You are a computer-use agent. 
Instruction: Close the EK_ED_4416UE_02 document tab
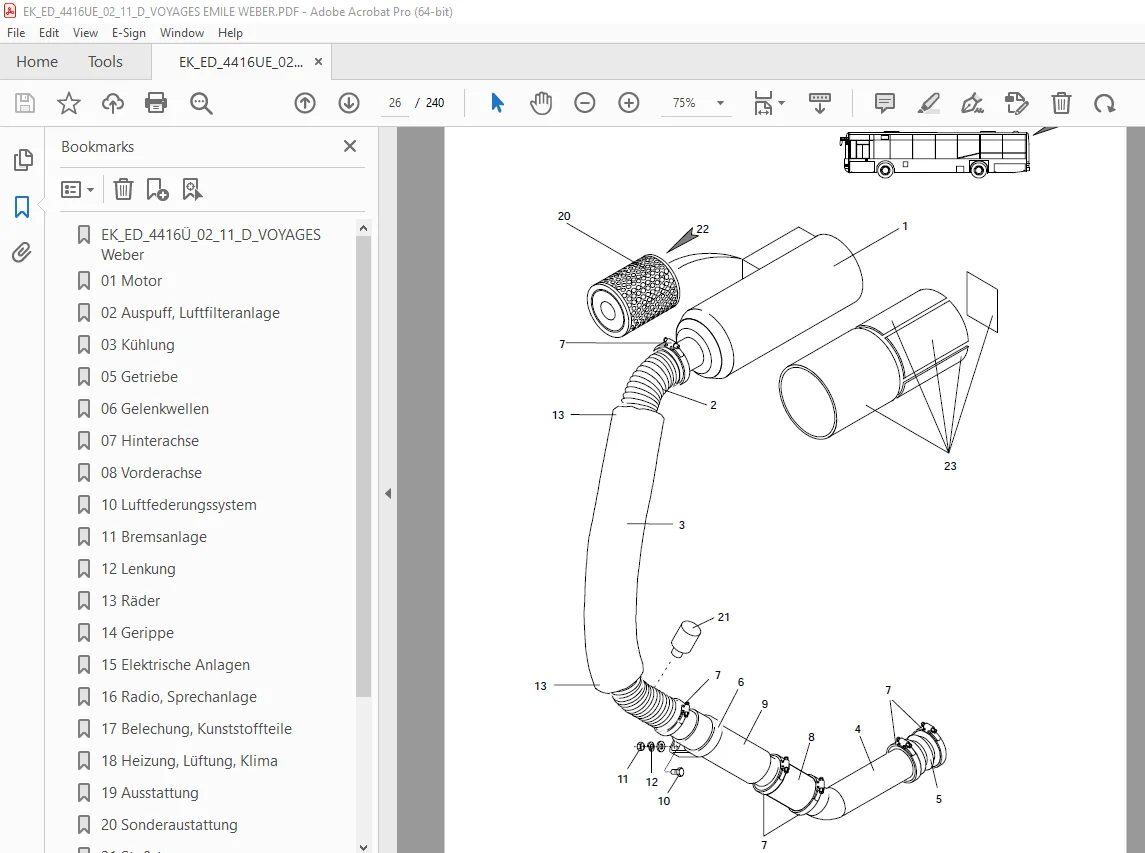318,62
